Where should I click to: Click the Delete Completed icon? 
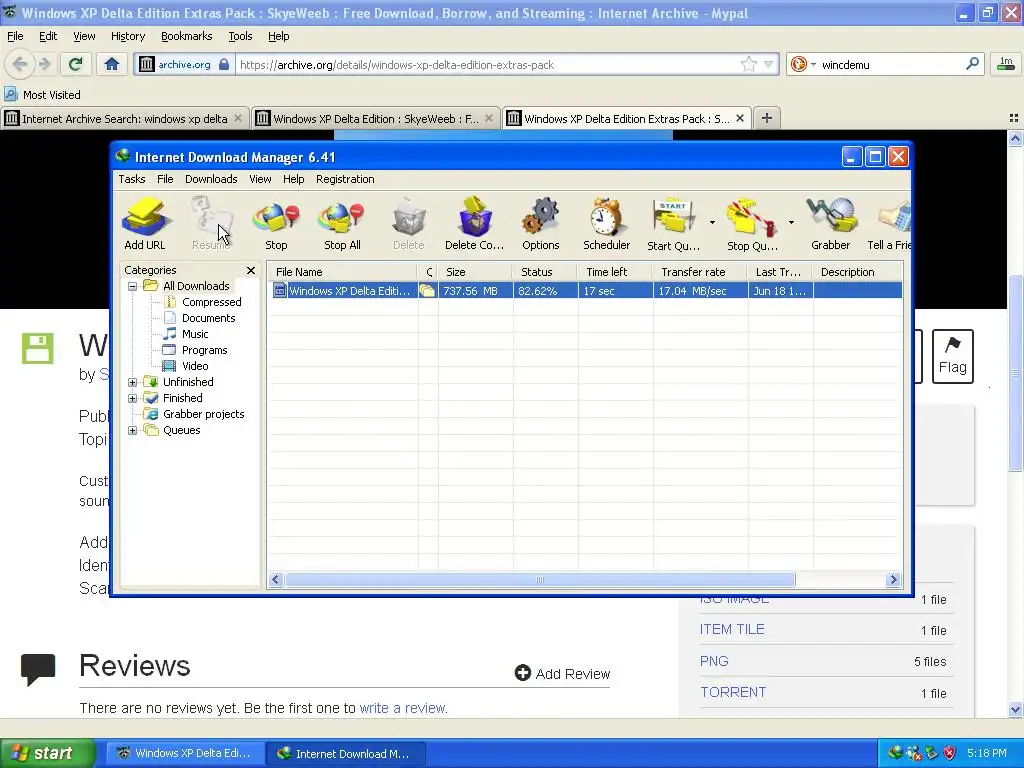point(474,223)
